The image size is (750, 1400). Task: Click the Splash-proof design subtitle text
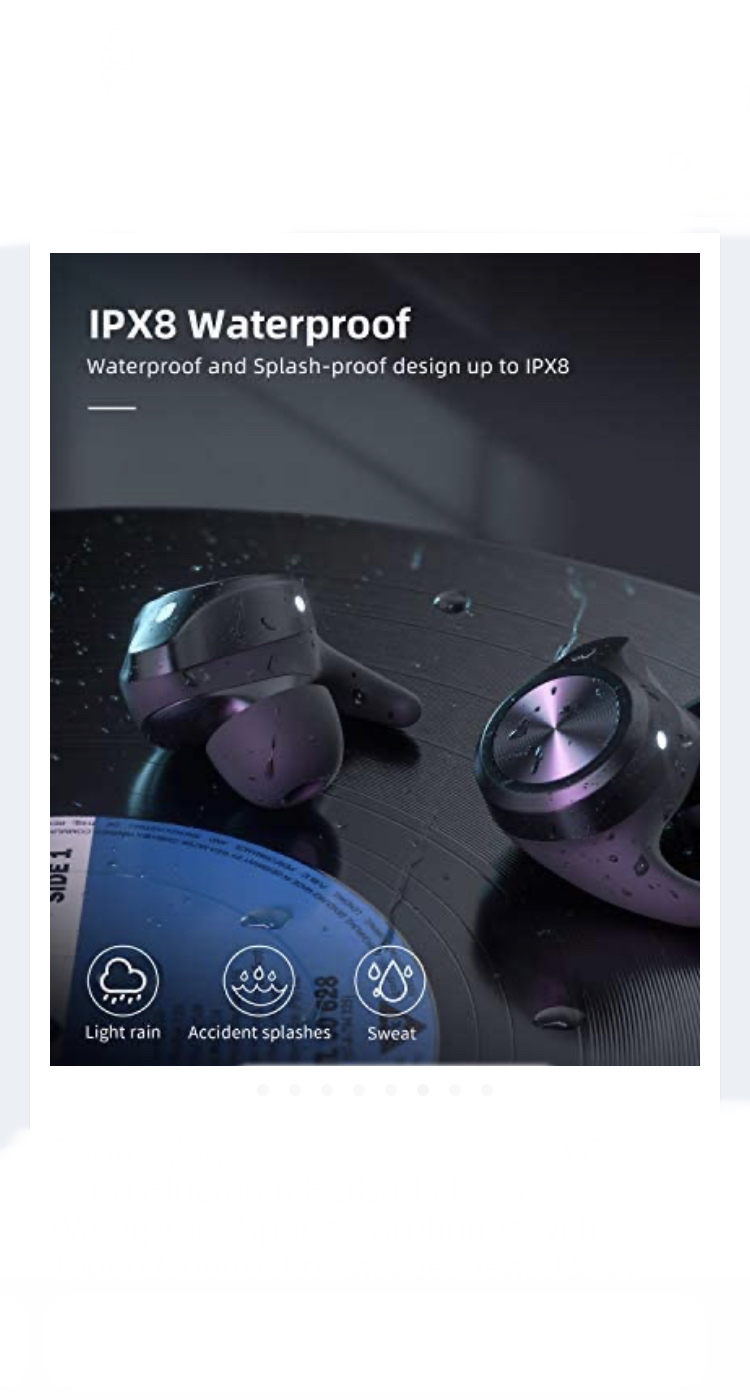(328, 366)
